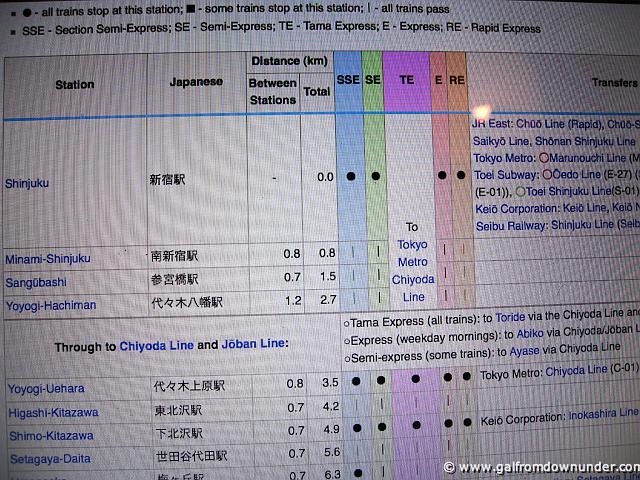Click the SSE stop dot in Shinjuku row
This screenshot has height=480, width=640.
point(351,176)
